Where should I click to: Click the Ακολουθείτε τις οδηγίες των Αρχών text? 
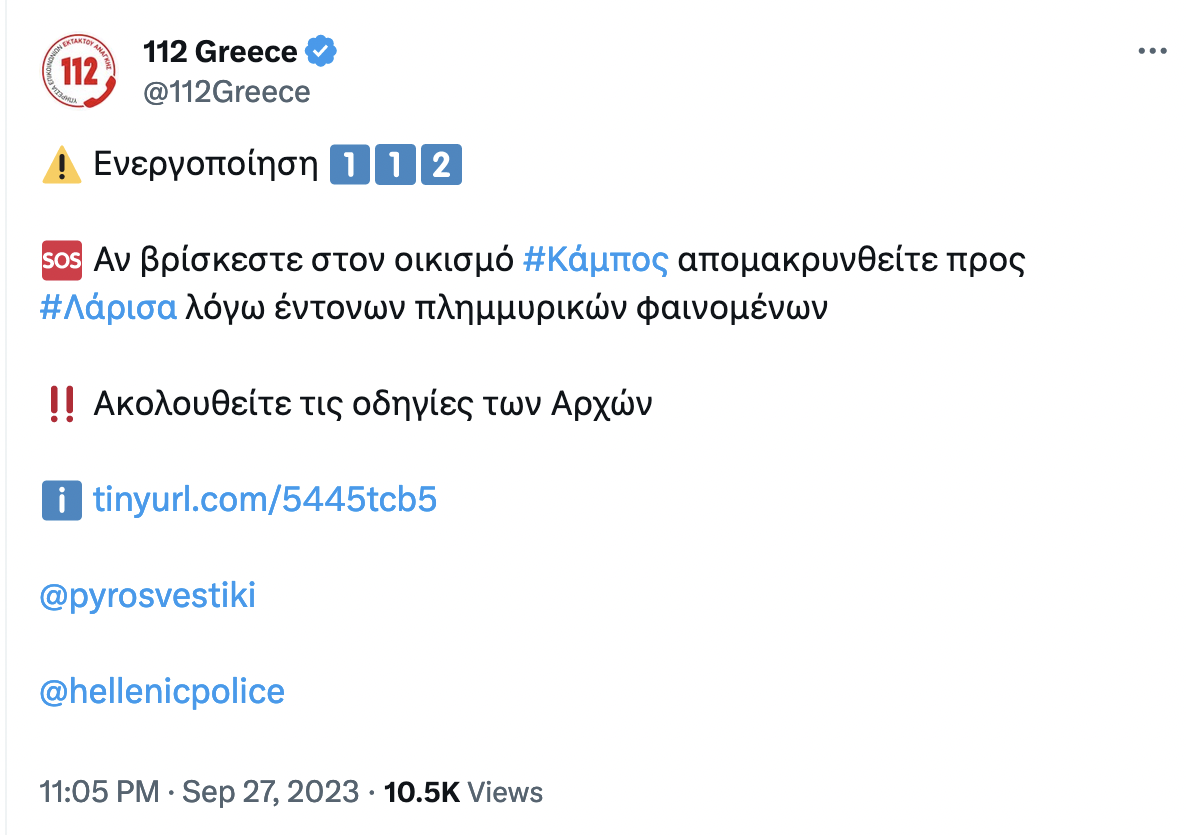372,405
